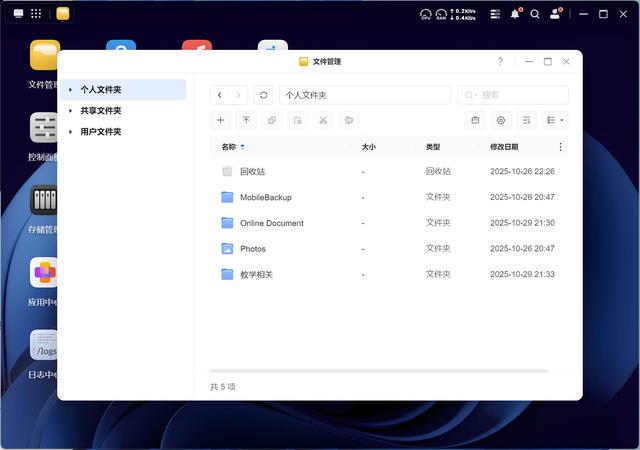Screen dimensions: 640x450
Task: Open file manager help question mark
Action: [500, 61]
